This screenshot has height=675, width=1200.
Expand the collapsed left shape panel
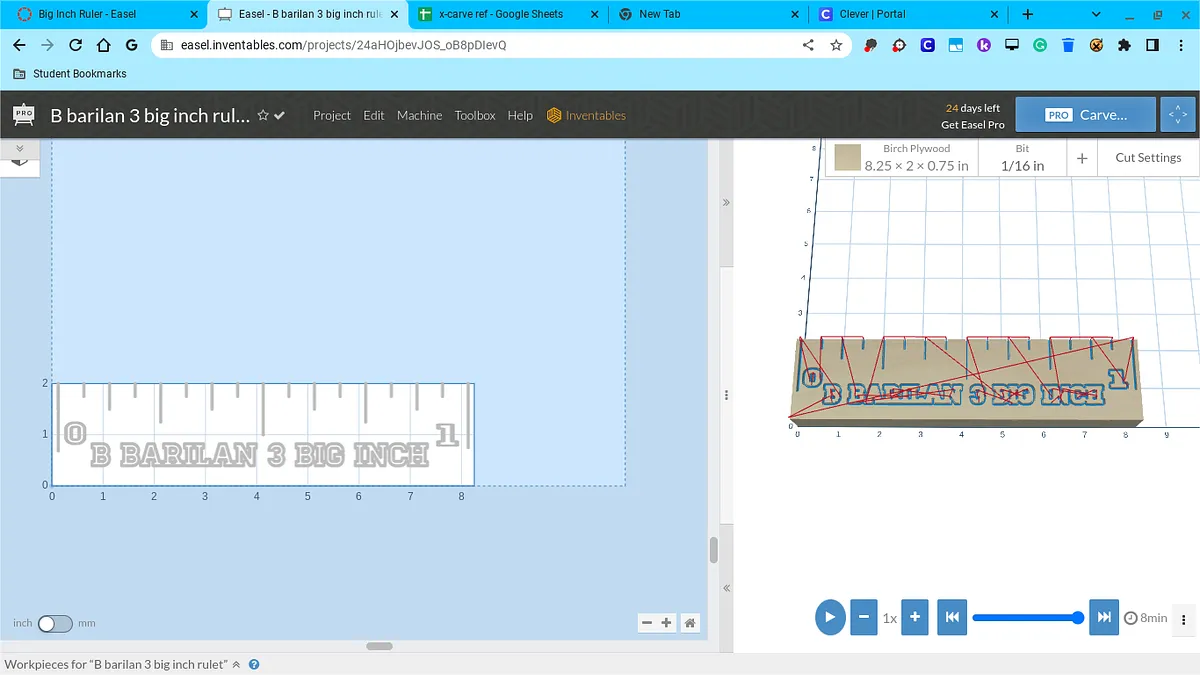click(19, 148)
